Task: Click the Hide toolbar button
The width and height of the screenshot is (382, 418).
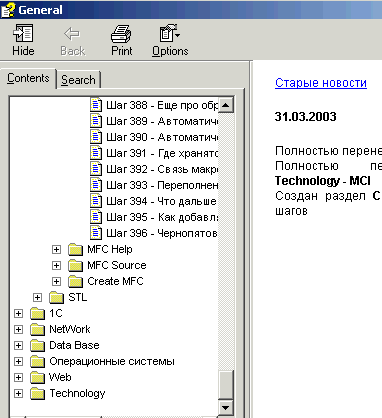Action: 23,40
